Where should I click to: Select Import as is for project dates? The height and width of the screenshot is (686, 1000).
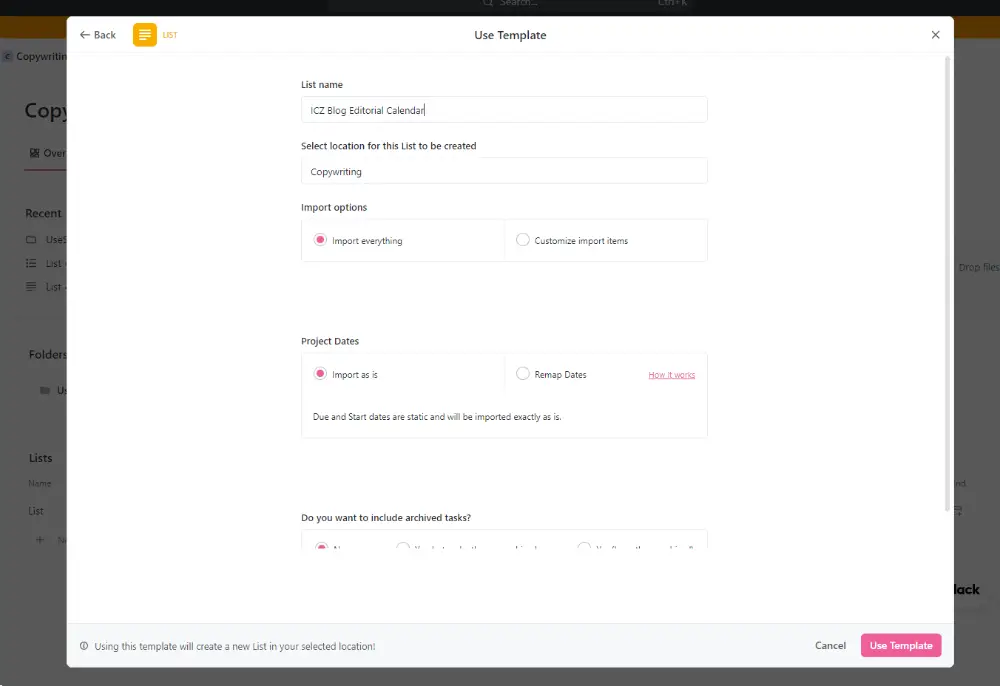pos(321,374)
